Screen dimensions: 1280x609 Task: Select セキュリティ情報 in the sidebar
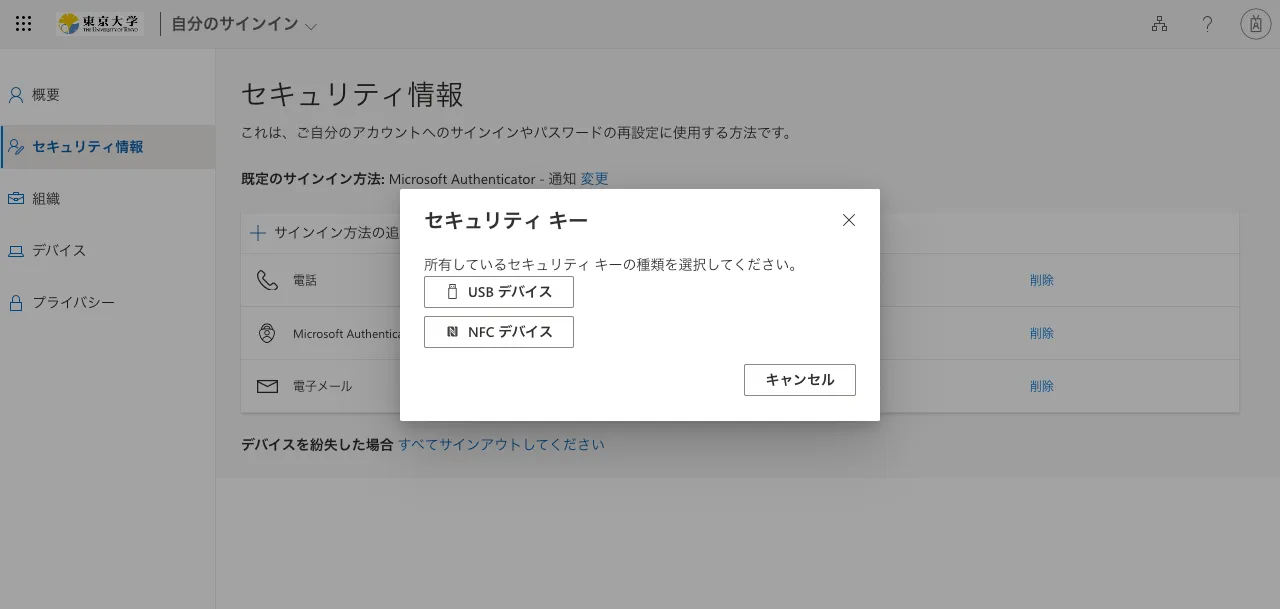click(87, 147)
